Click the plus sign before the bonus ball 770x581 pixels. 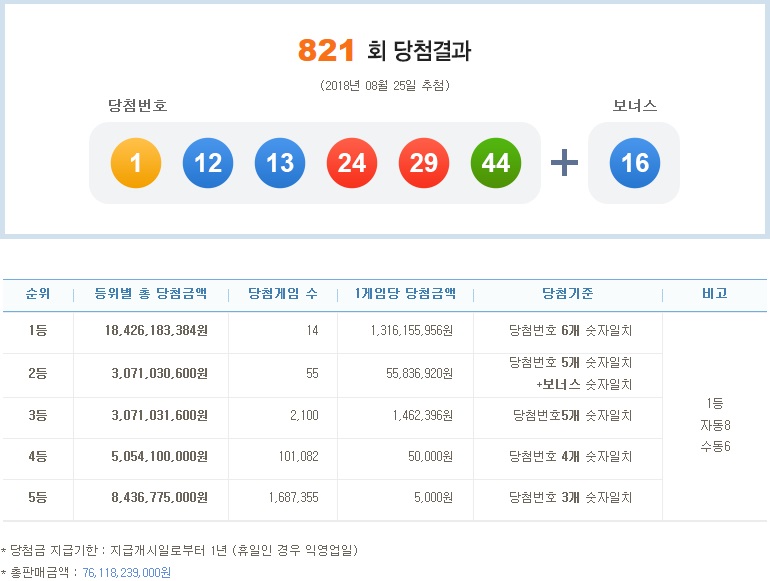click(x=564, y=163)
